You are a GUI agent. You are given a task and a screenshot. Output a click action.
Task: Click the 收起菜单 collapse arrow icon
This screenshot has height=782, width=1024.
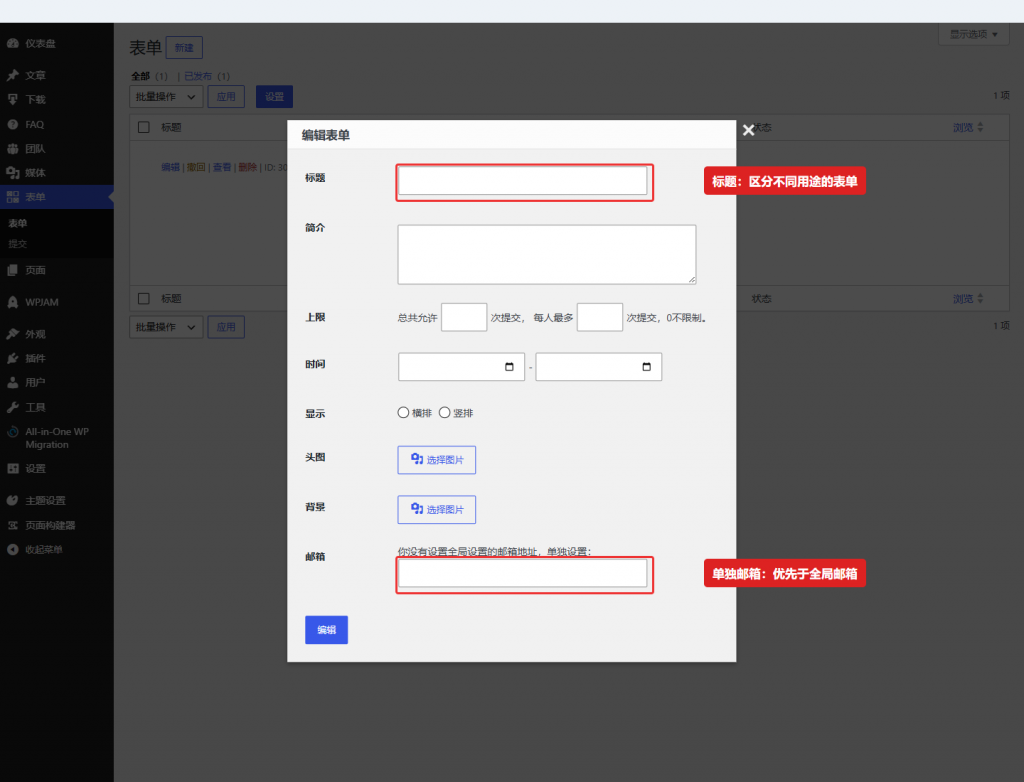click(x=12, y=549)
